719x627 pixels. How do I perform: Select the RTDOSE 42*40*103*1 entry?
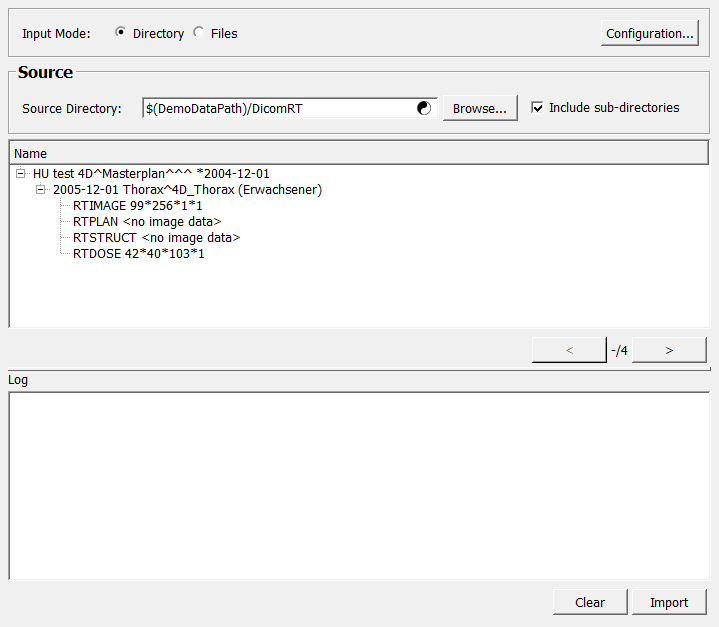138,253
